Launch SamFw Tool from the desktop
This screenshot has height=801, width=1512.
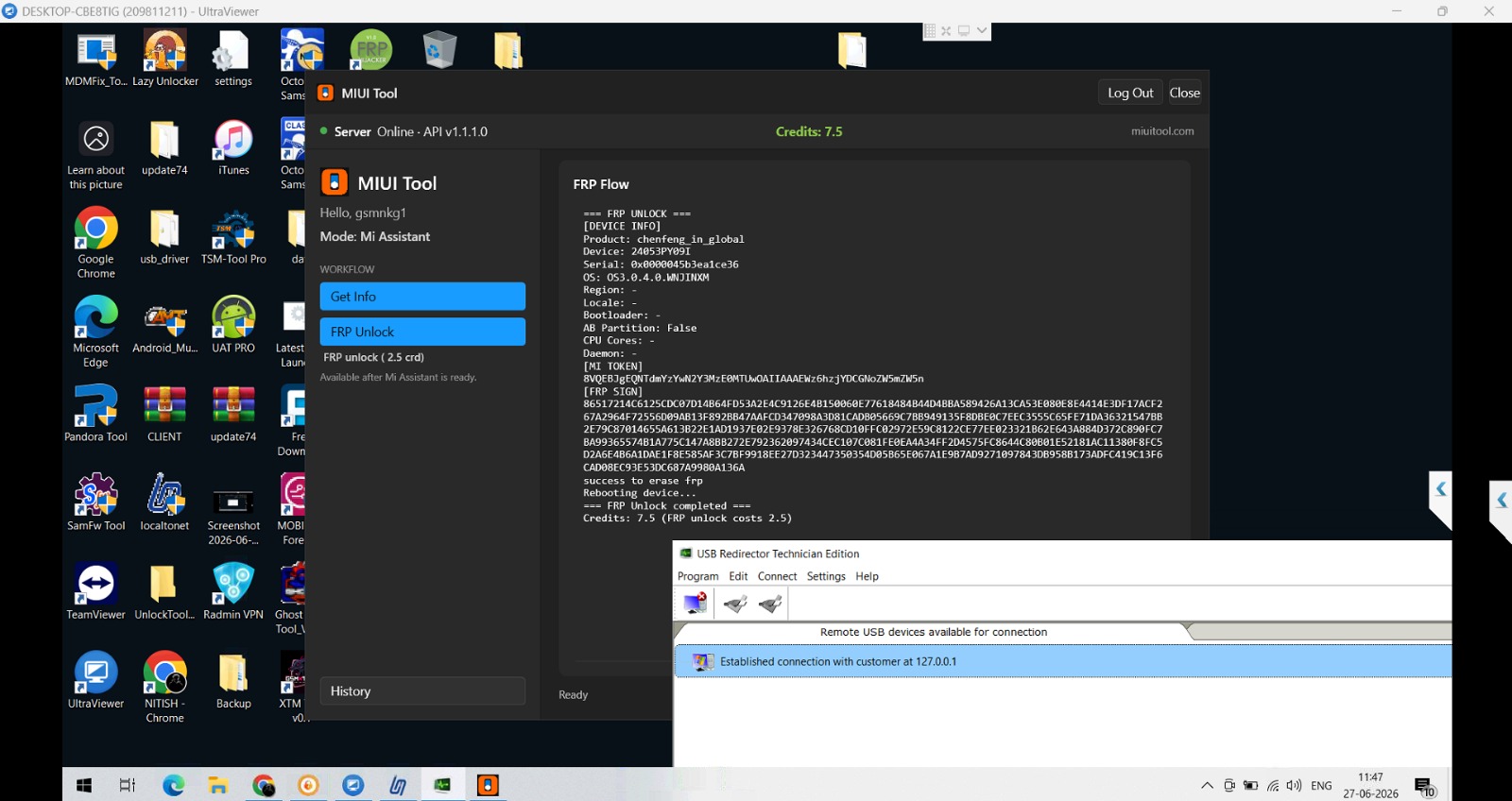click(95, 503)
